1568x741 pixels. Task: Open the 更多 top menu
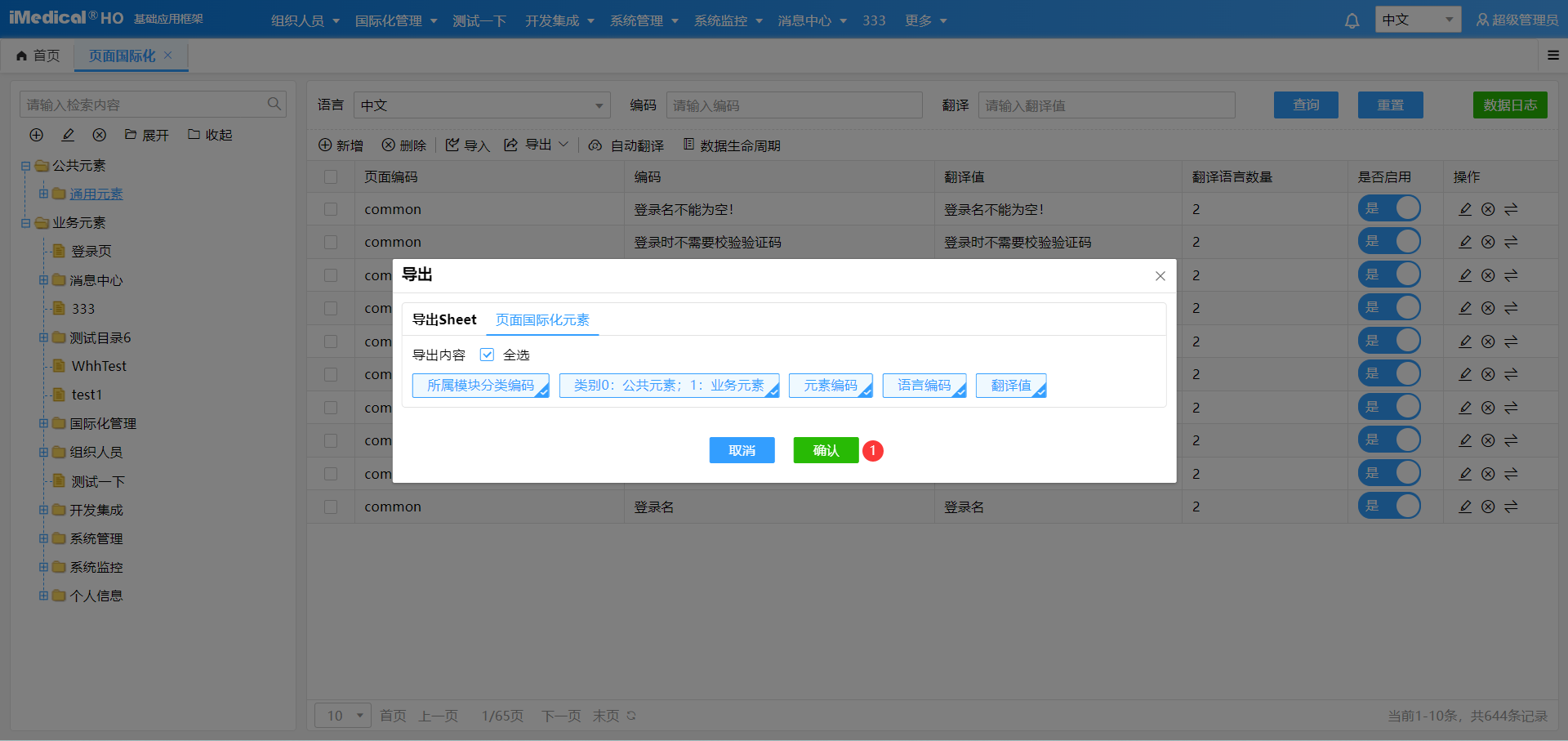(x=926, y=20)
